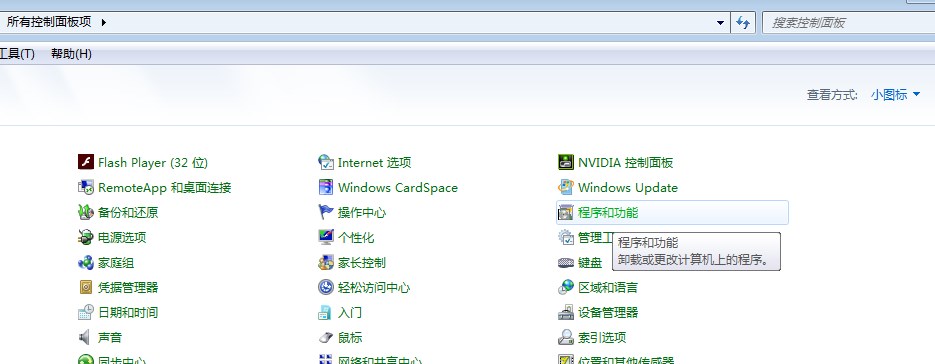Click the address bar refresh button

(x=742, y=23)
